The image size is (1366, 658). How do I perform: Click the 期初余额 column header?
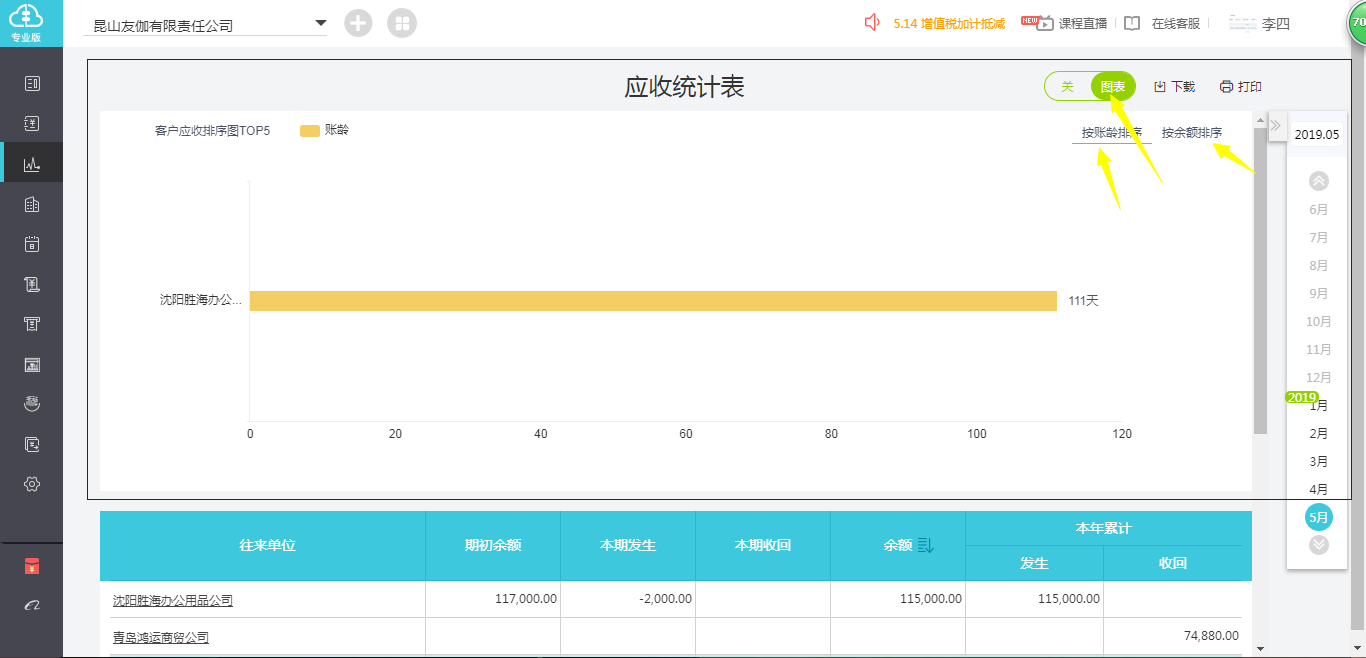(493, 545)
